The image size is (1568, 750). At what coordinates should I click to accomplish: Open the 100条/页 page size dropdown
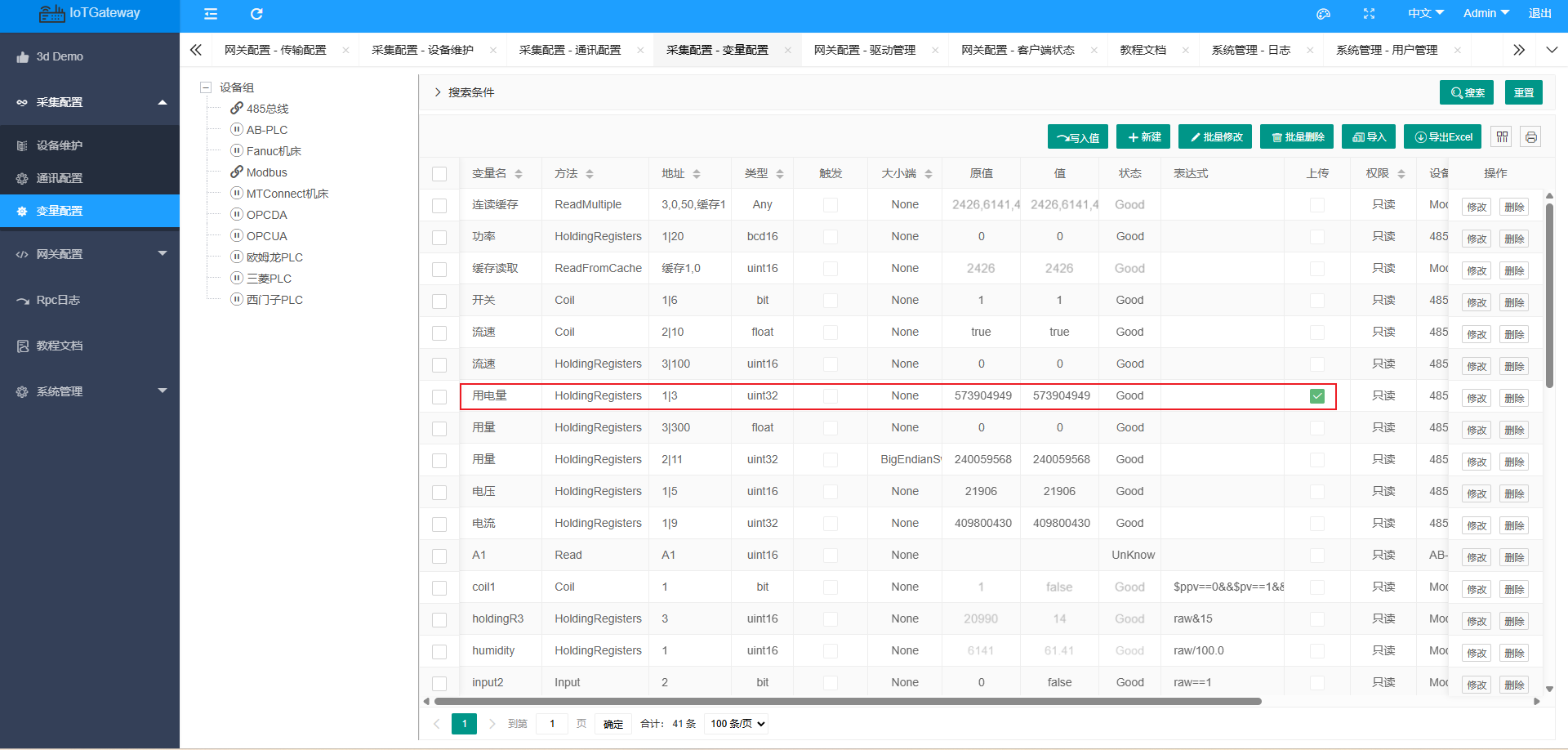click(x=734, y=723)
